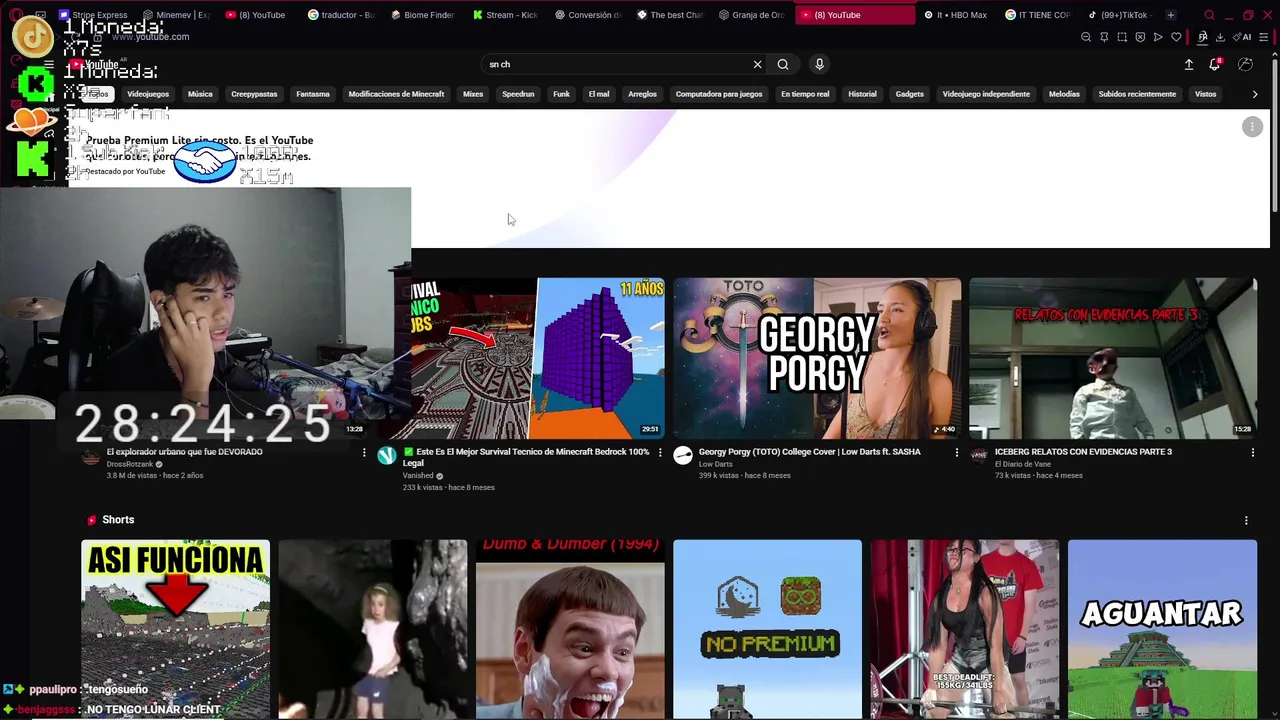Viewport: 1280px width, 720px height.
Task: Open the purple block tower Minecraft thumbnail
Action: pos(537,358)
